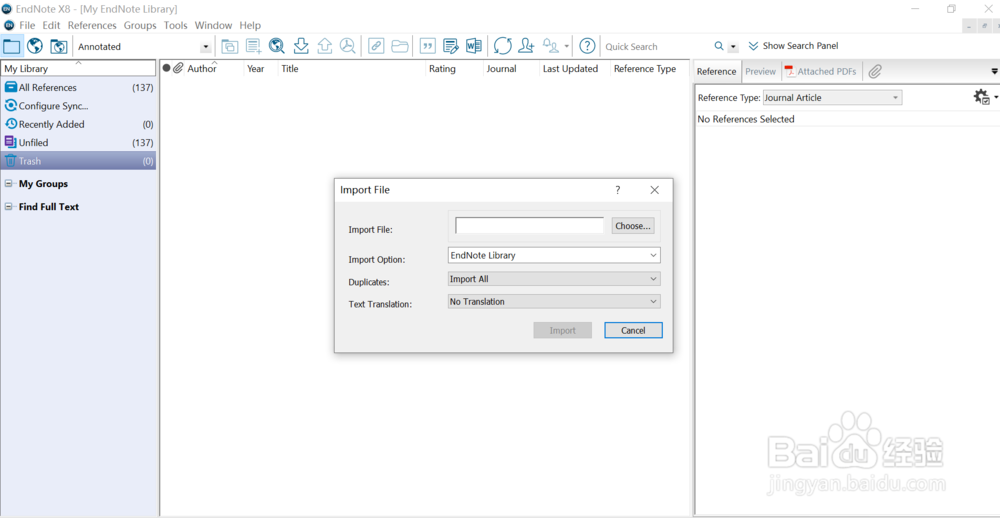Click Format Bibliography icon
This screenshot has height=518, width=1000.
point(451,46)
